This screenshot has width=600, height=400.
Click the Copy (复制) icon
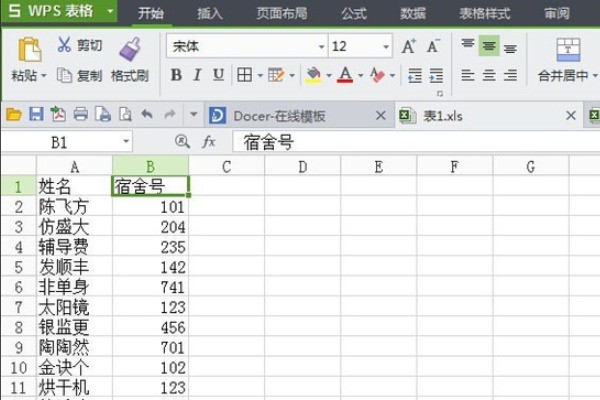click(x=64, y=75)
